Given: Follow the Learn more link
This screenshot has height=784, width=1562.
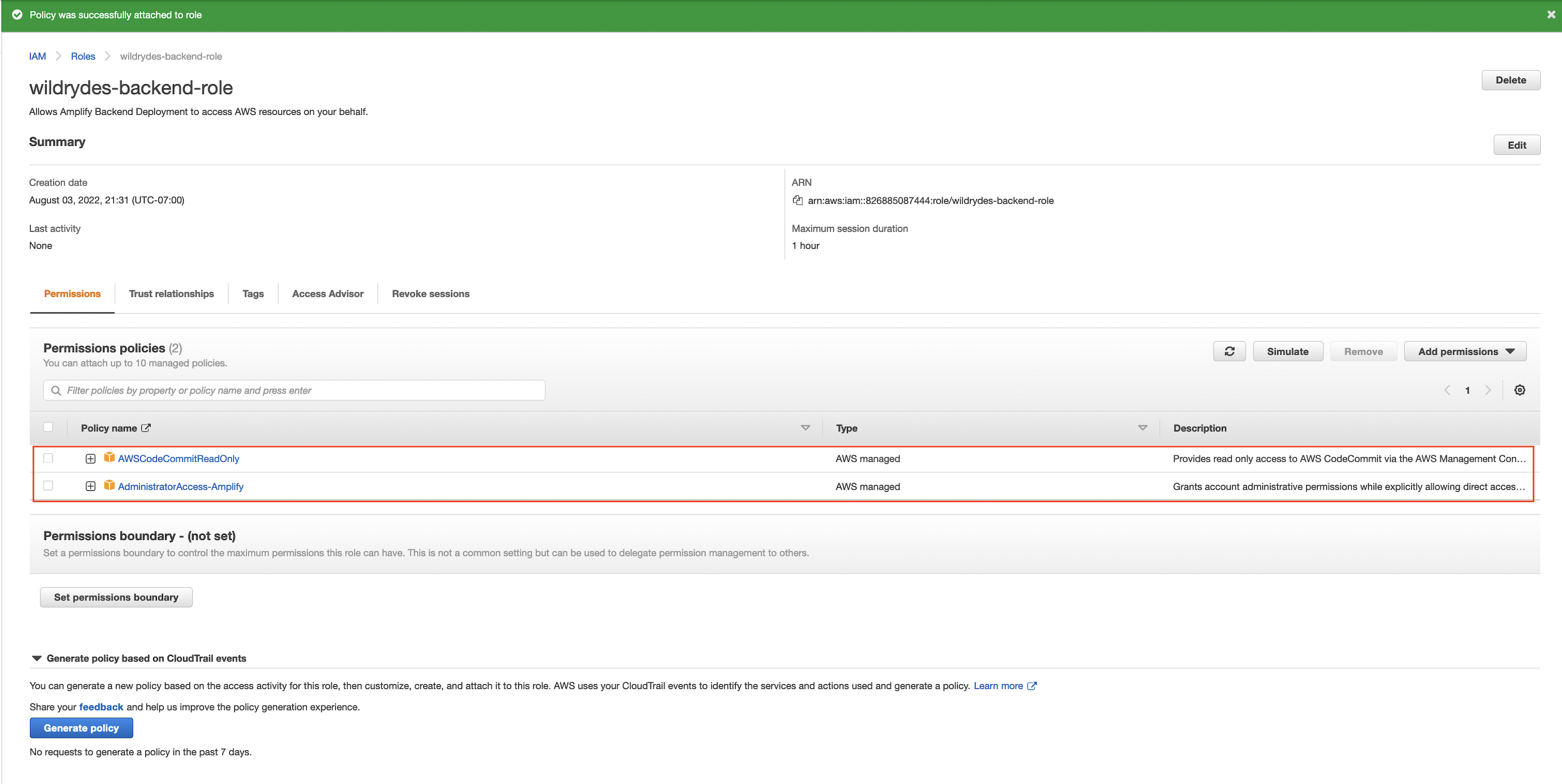Looking at the screenshot, I should click(998, 686).
